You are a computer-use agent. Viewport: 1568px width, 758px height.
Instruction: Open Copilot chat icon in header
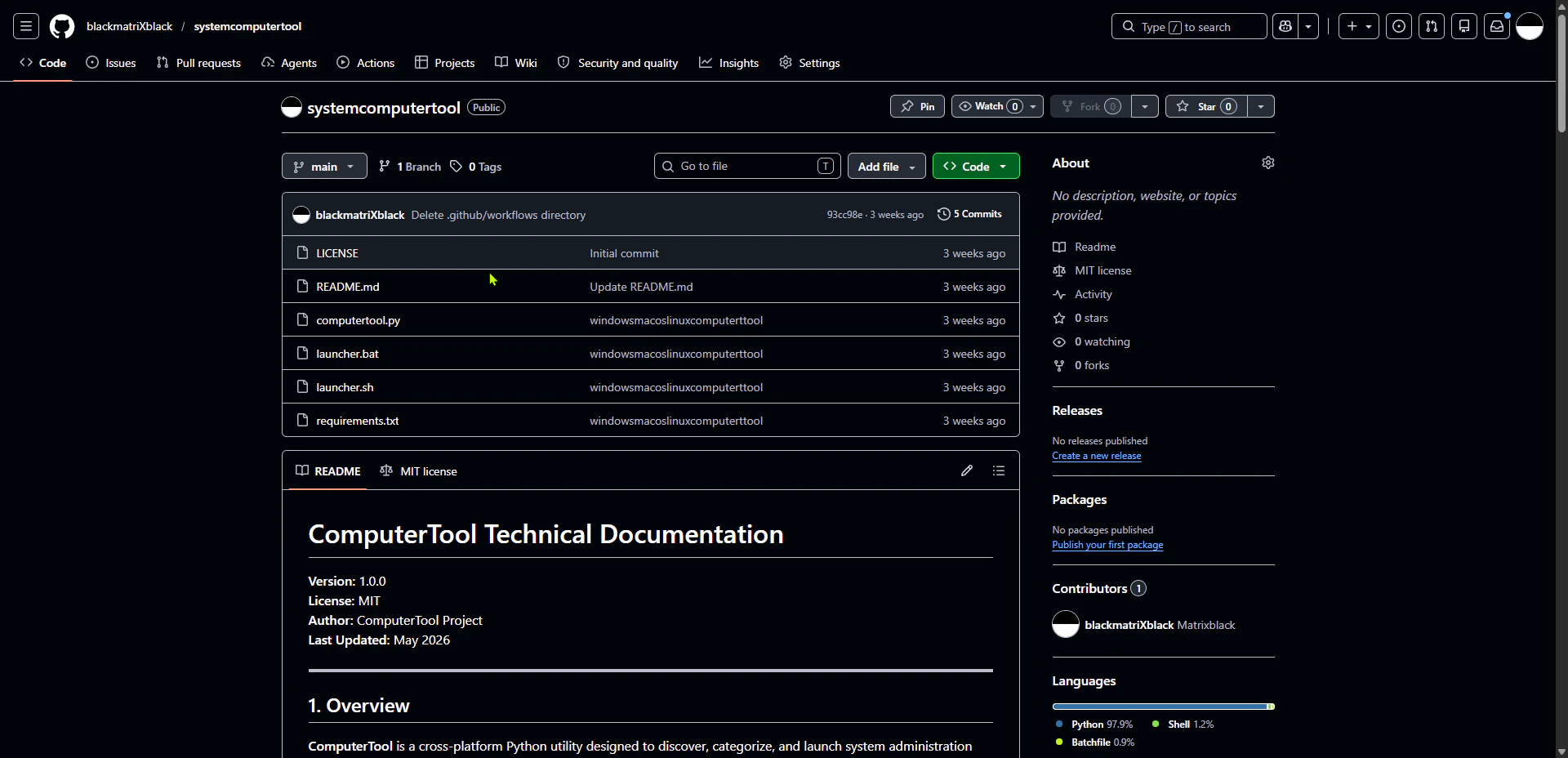click(x=1285, y=26)
